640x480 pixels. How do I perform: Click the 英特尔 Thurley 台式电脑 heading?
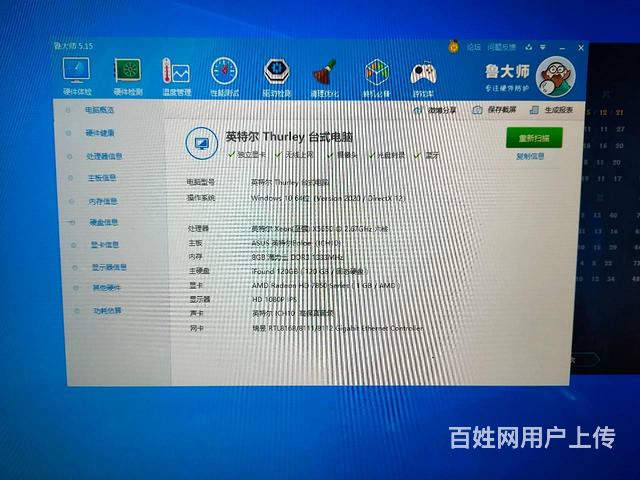(x=289, y=137)
